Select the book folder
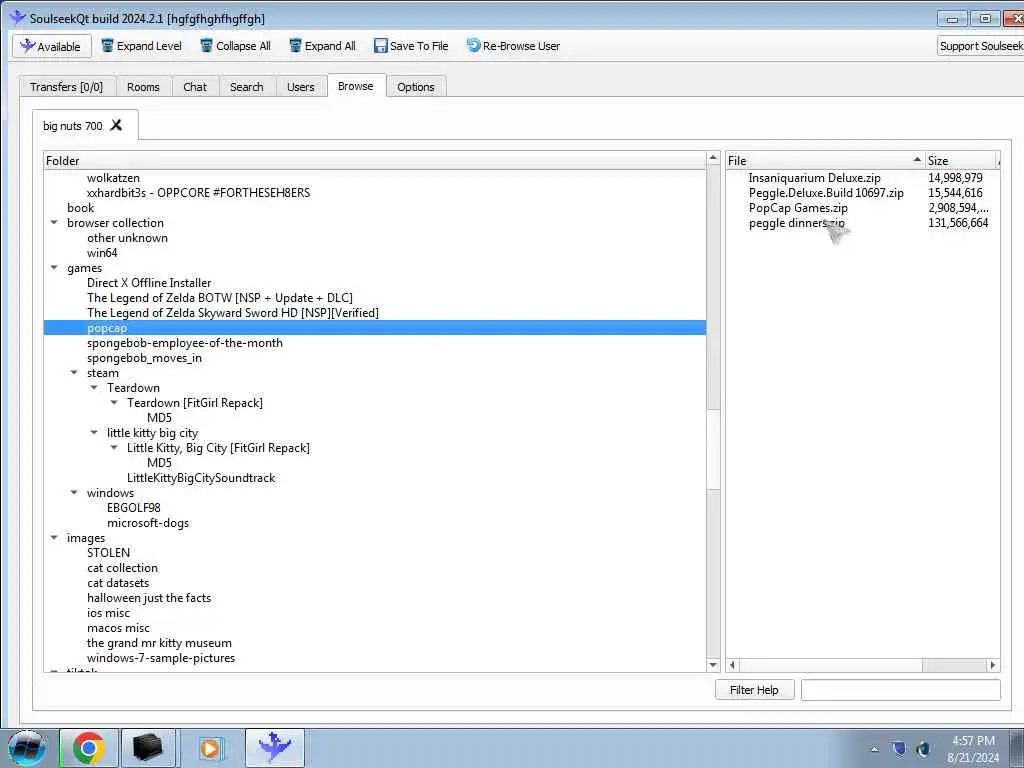The height and width of the screenshot is (768, 1024). tap(80, 208)
